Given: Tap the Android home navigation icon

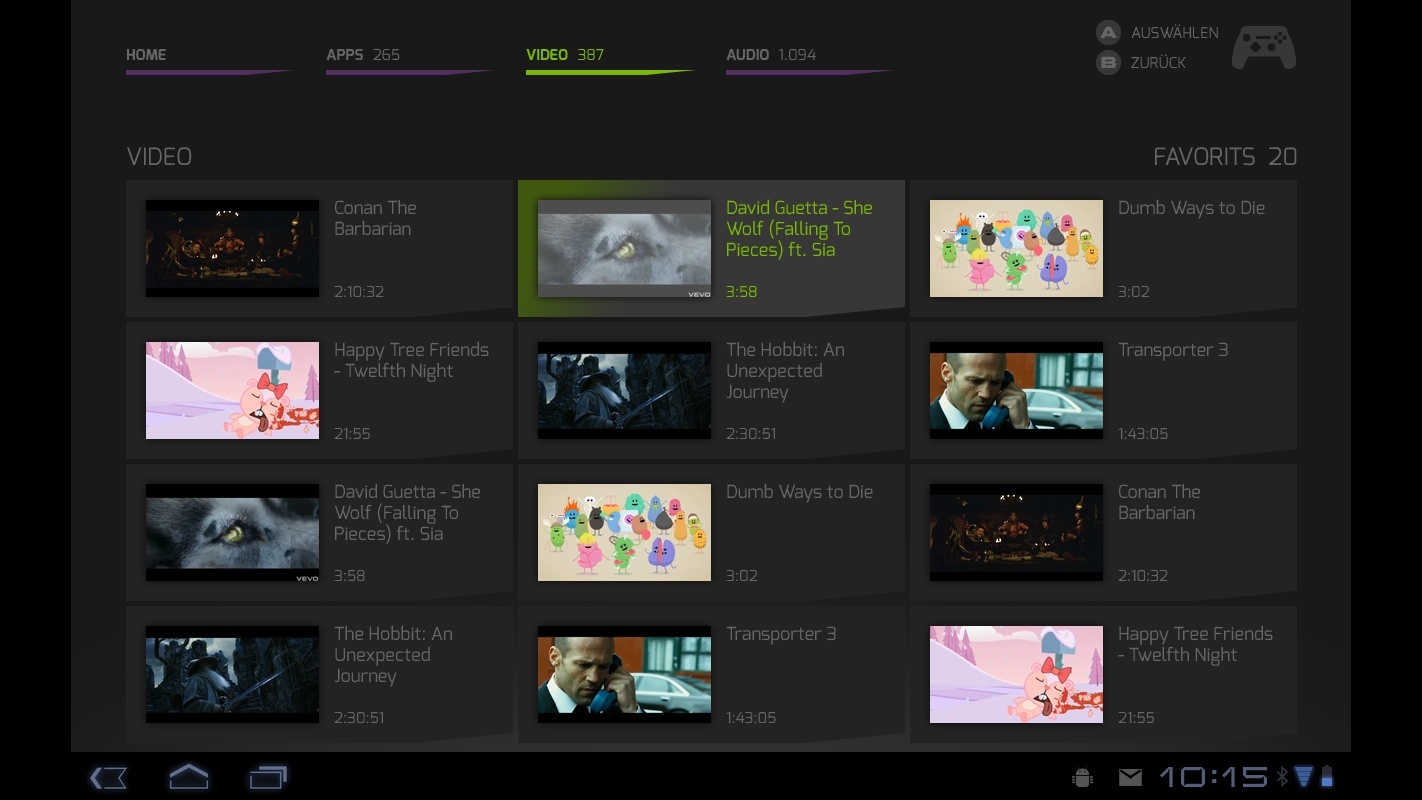Looking at the screenshot, I should tap(188, 777).
